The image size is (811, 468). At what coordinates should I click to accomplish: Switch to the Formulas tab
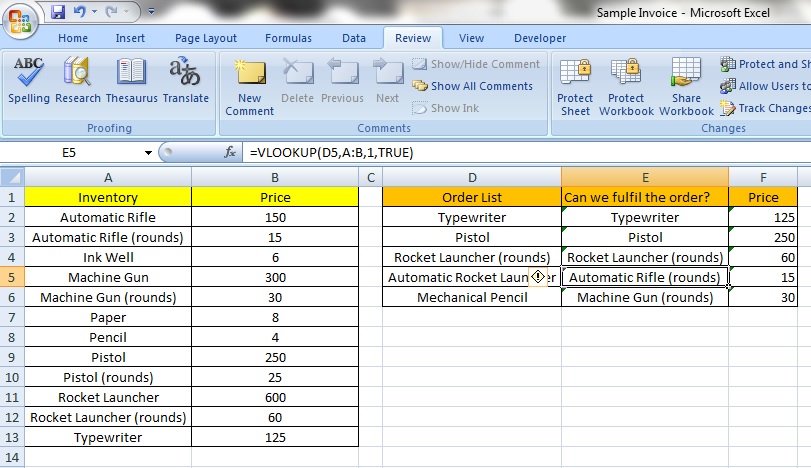point(288,38)
